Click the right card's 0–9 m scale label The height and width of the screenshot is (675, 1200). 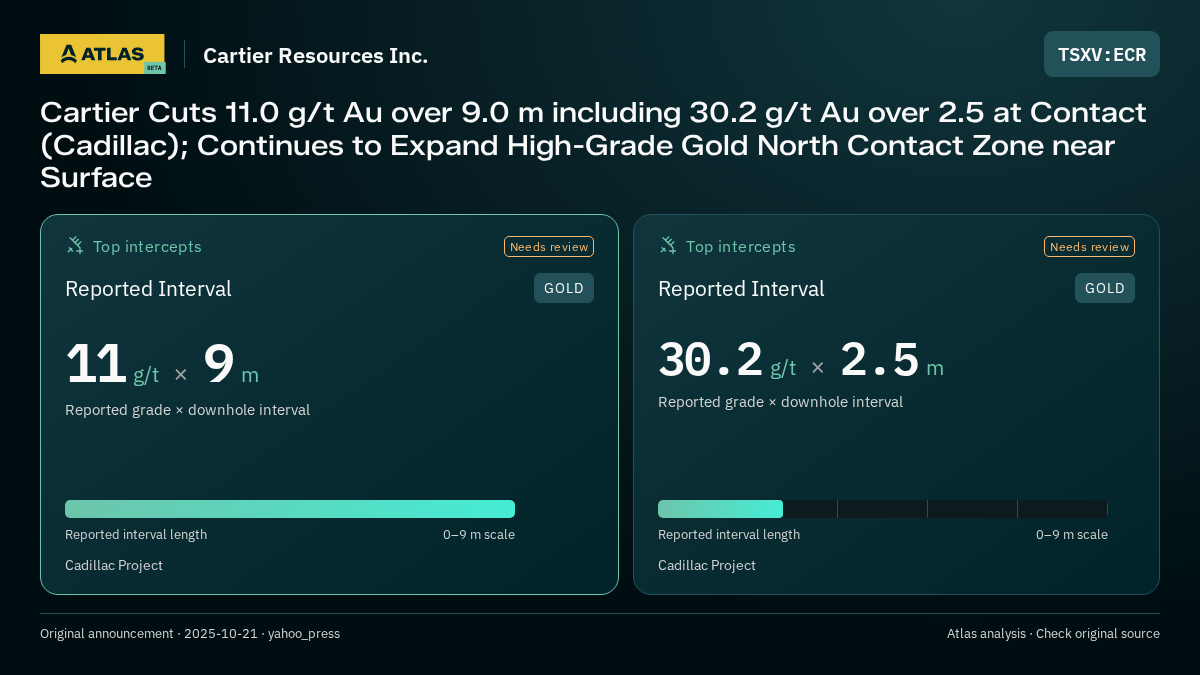click(x=1072, y=534)
